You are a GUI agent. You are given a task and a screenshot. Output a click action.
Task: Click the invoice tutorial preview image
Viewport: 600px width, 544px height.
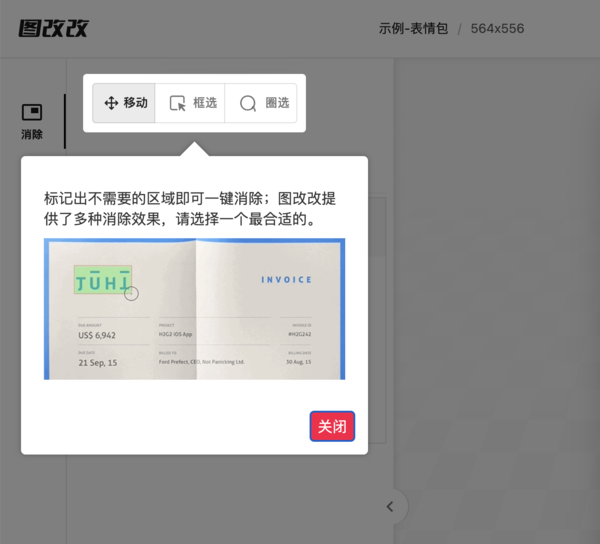pos(194,309)
